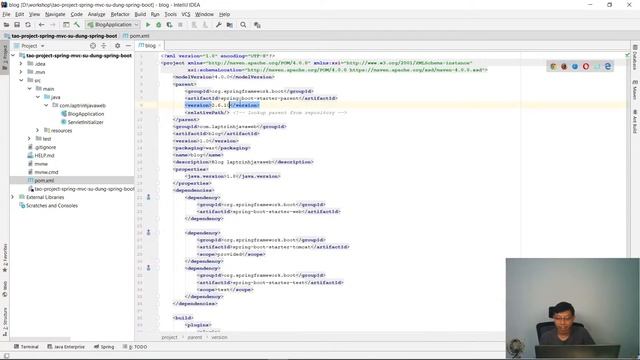Open the TODO tool window
The image size is (640, 360).
click(135, 347)
